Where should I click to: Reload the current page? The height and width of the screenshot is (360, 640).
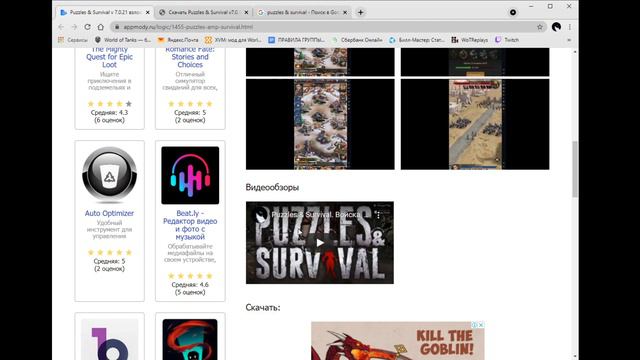point(87,27)
